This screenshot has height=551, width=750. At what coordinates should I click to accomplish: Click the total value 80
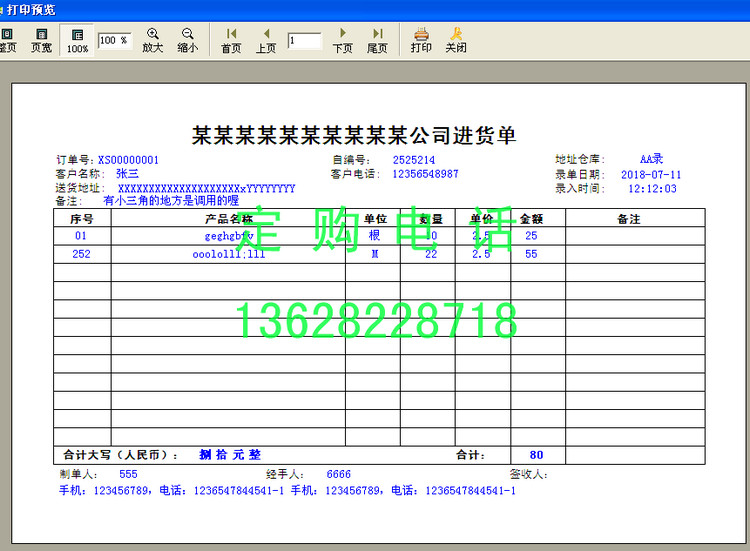point(536,455)
